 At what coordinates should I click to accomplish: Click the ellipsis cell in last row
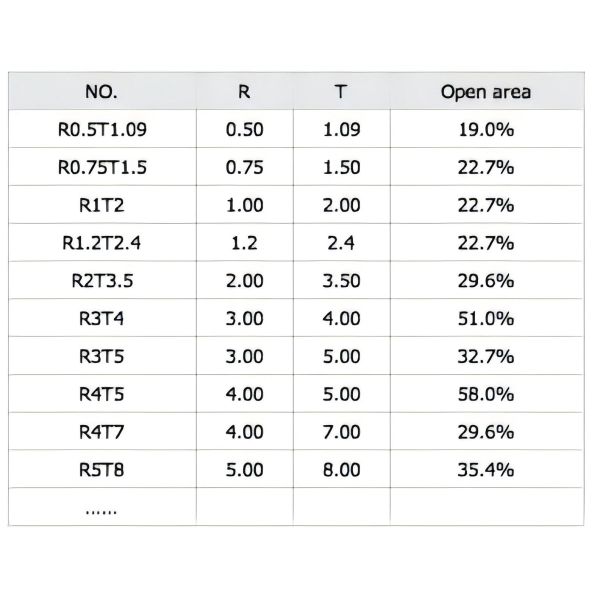(x=102, y=508)
